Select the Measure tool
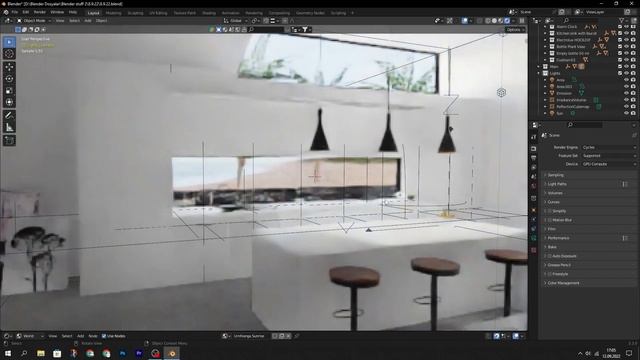Viewport: 640px width, 360px height. [x=9, y=128]
